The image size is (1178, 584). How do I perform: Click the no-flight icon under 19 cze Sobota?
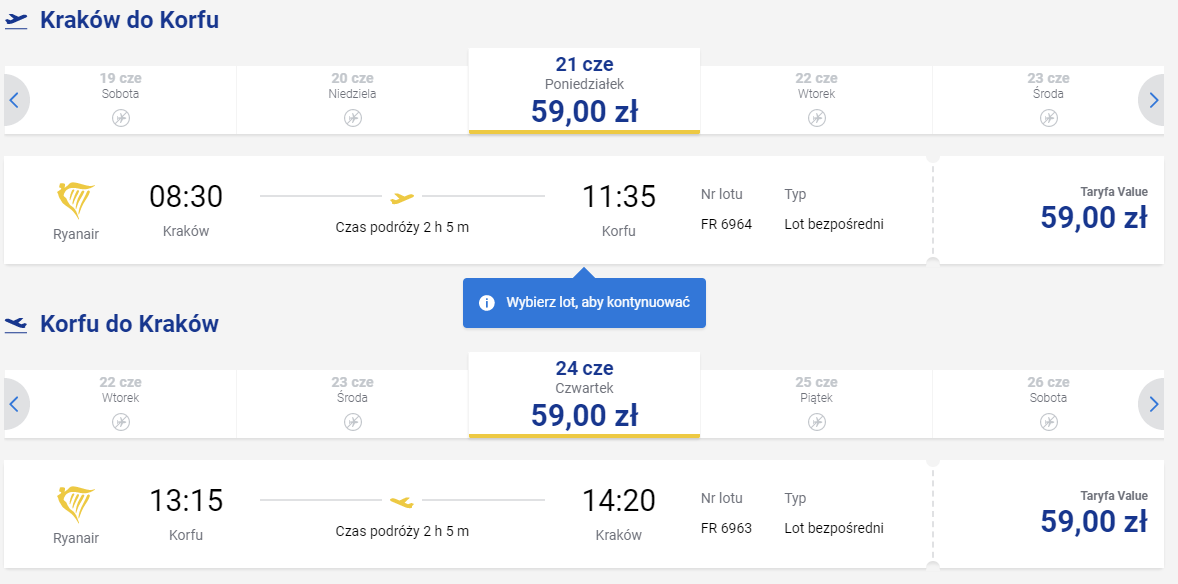click(121, 118)
